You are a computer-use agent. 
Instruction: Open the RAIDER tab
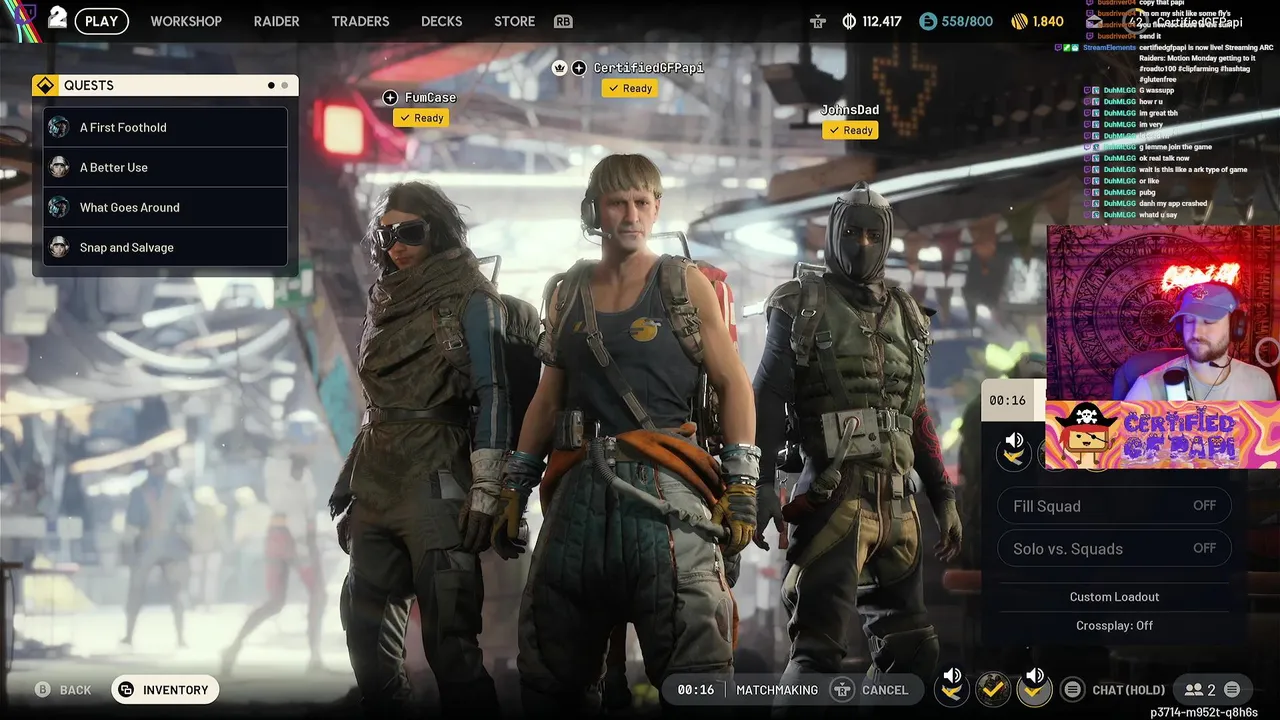click(277, 21)
